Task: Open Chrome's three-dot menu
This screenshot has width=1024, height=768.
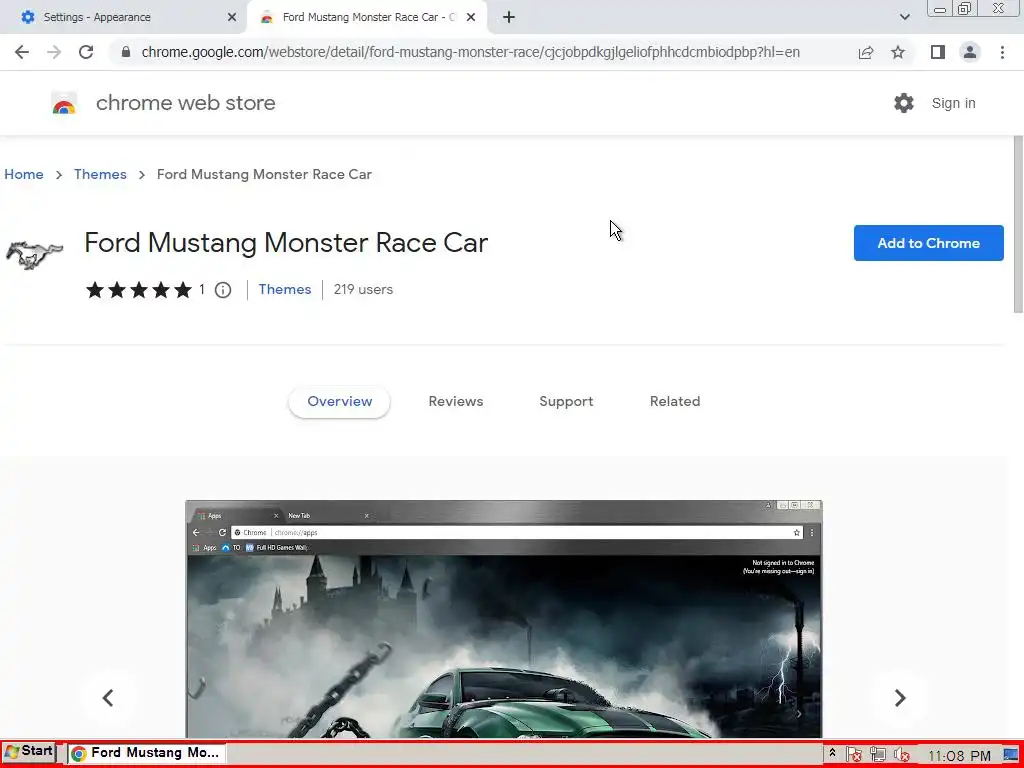Action: coord(1002,52)
